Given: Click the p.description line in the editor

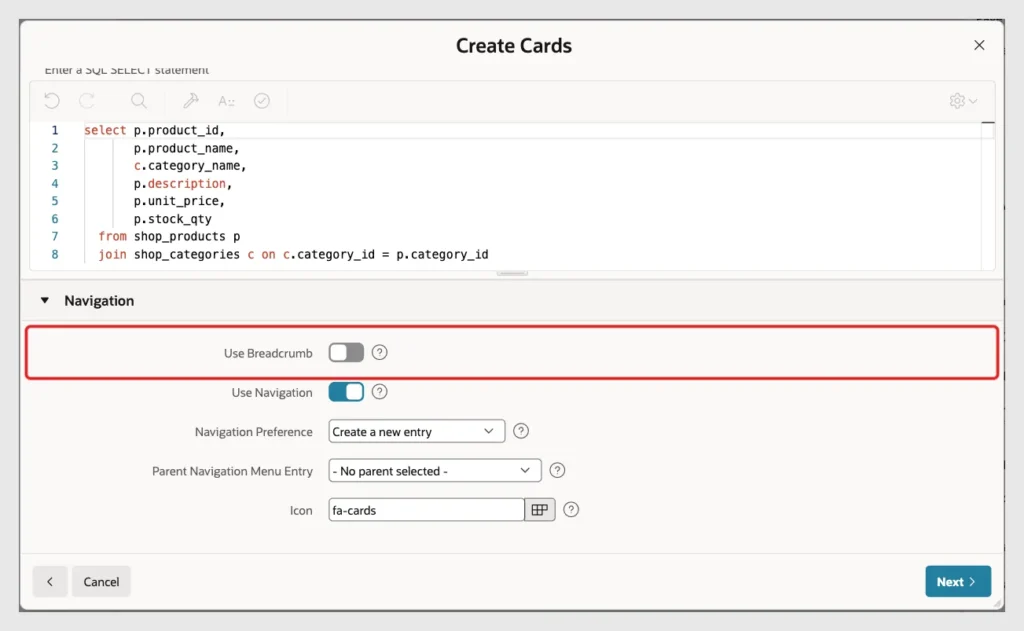Looking at the screenshot, I should (x=183, y=184).
